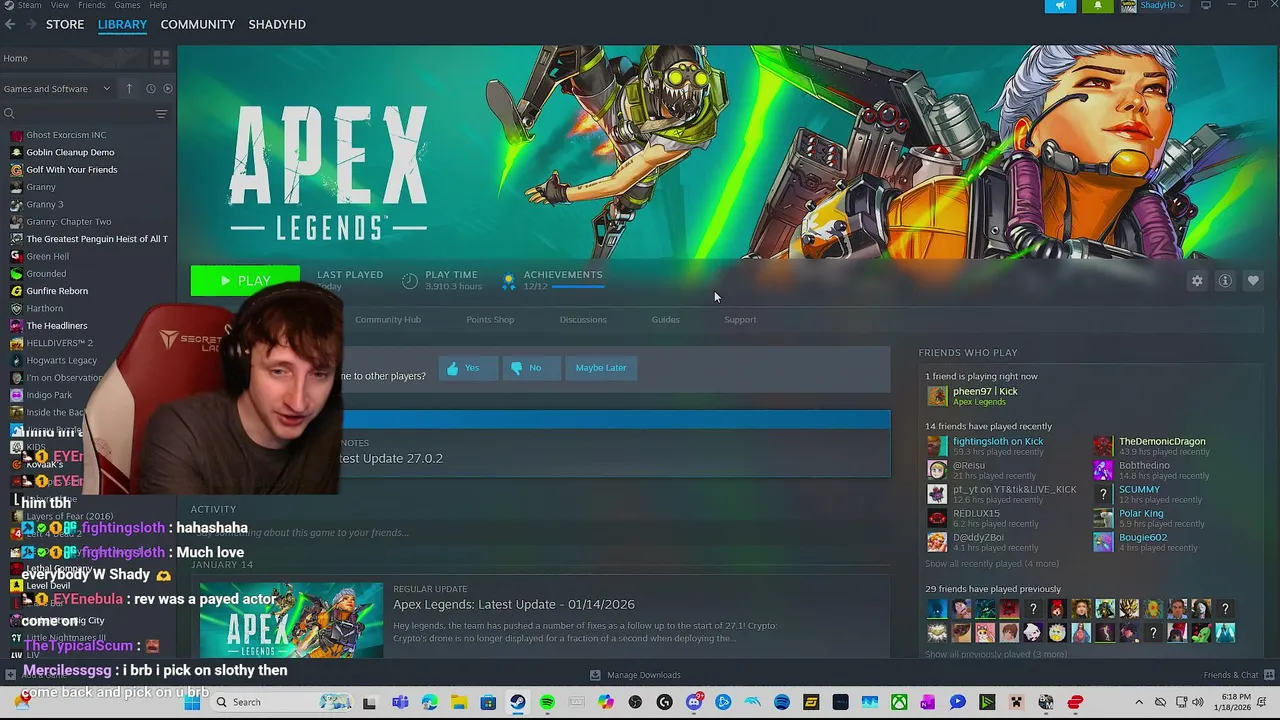Open the game info icon
1280x720 pixels.
(1225, 281)
